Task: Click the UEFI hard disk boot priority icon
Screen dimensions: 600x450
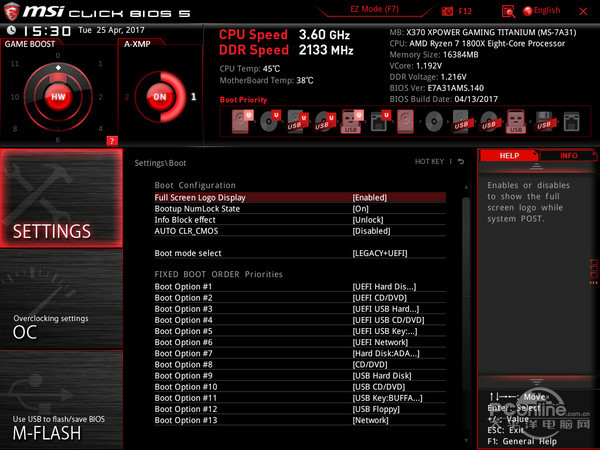Action: (243, 121)
